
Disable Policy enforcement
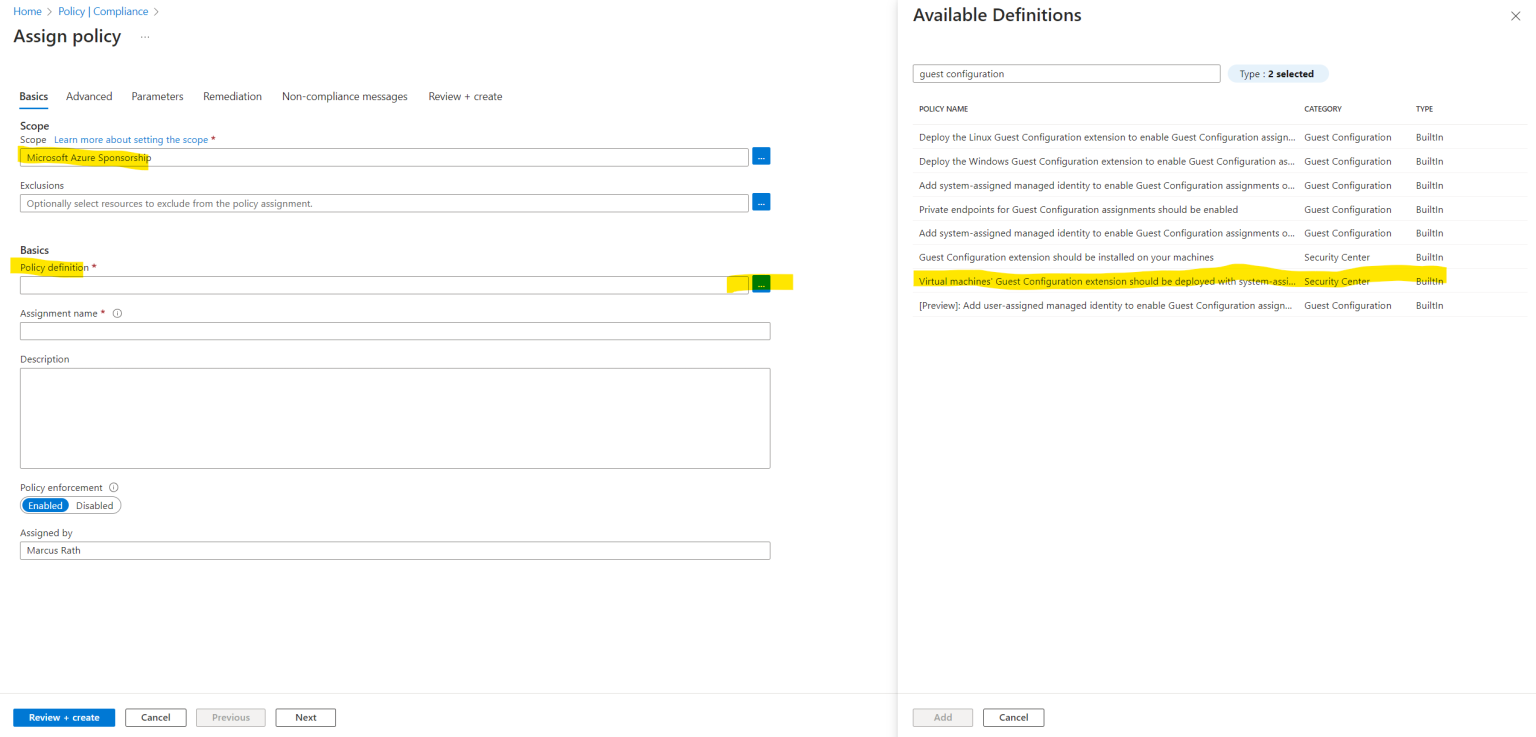coord(95,505)
